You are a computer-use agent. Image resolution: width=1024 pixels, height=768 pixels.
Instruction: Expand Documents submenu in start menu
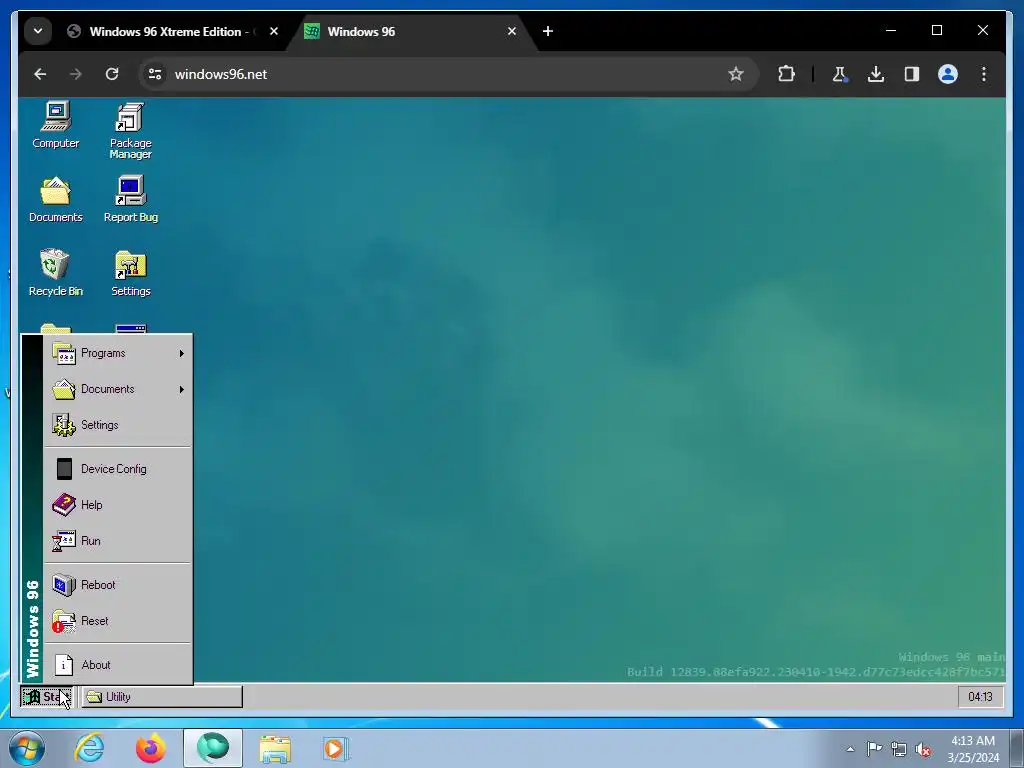coord(118,389)
